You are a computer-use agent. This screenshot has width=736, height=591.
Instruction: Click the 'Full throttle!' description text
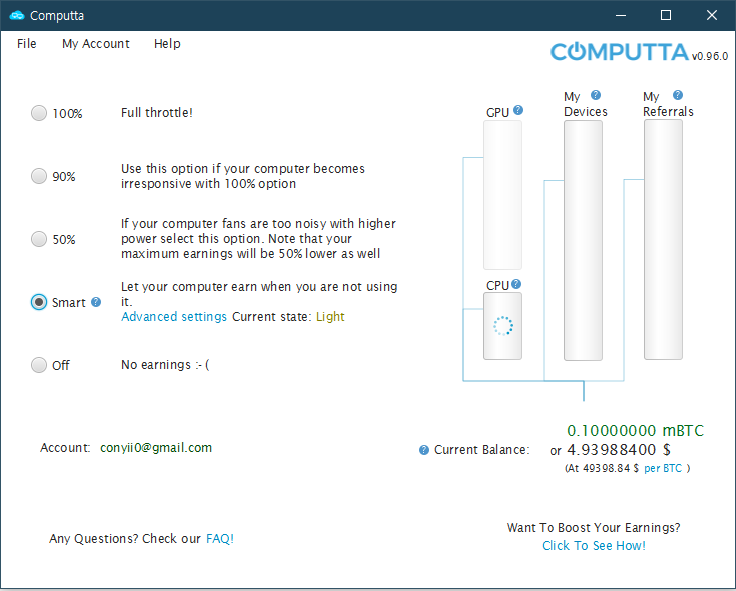click(x=157, y=113)
